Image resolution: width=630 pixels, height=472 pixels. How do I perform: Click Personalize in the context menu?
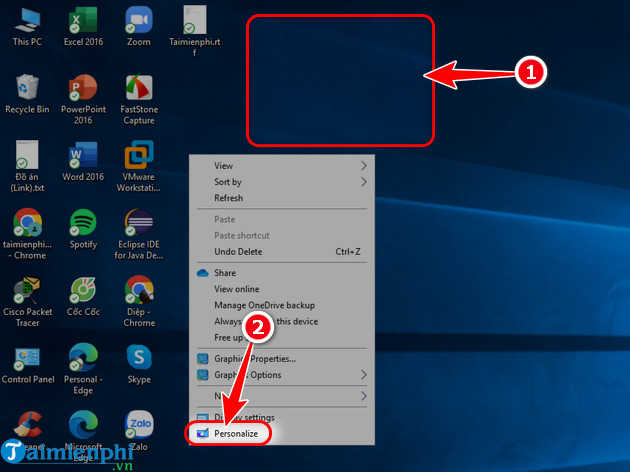tap(235, 434)
